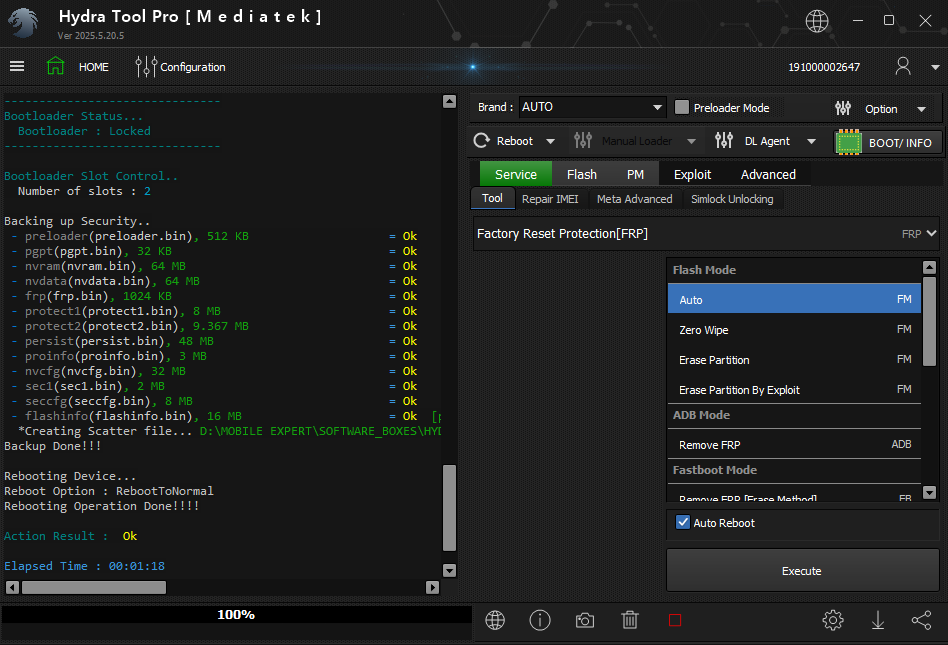The height and width of the screenshot is (645, 948).
Task: Click the 100% progress bar
Action: [236, 615]
